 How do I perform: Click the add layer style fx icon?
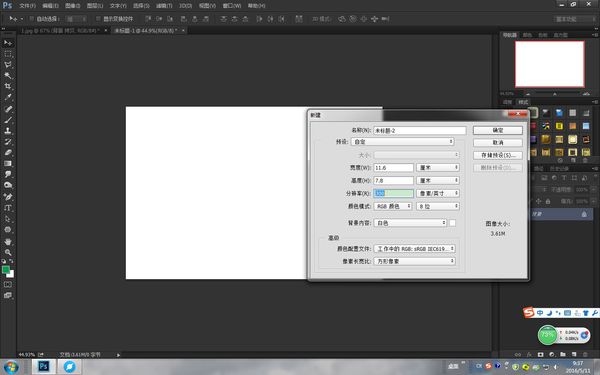(529, 355)
